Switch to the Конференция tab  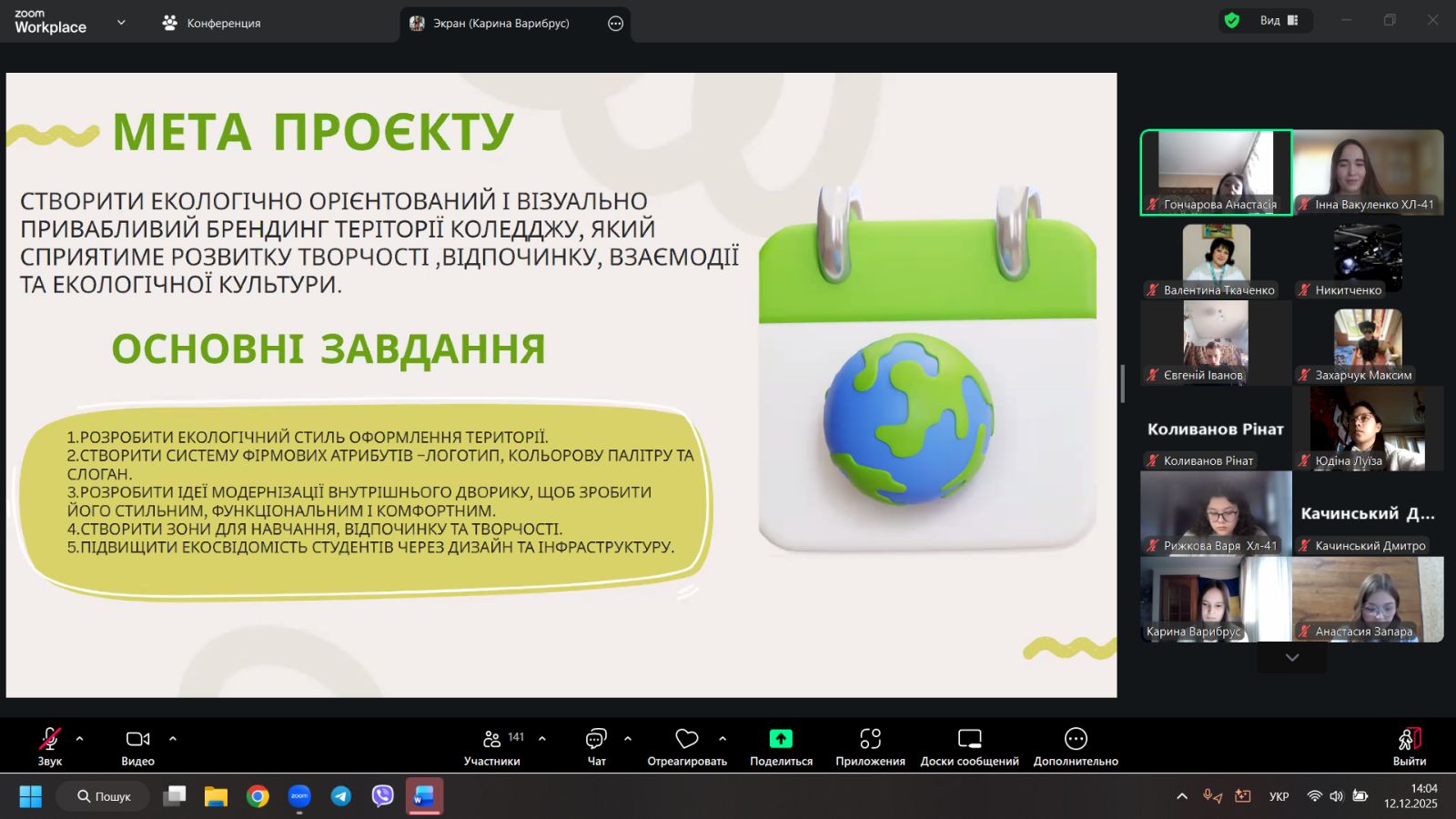[211, 24]
